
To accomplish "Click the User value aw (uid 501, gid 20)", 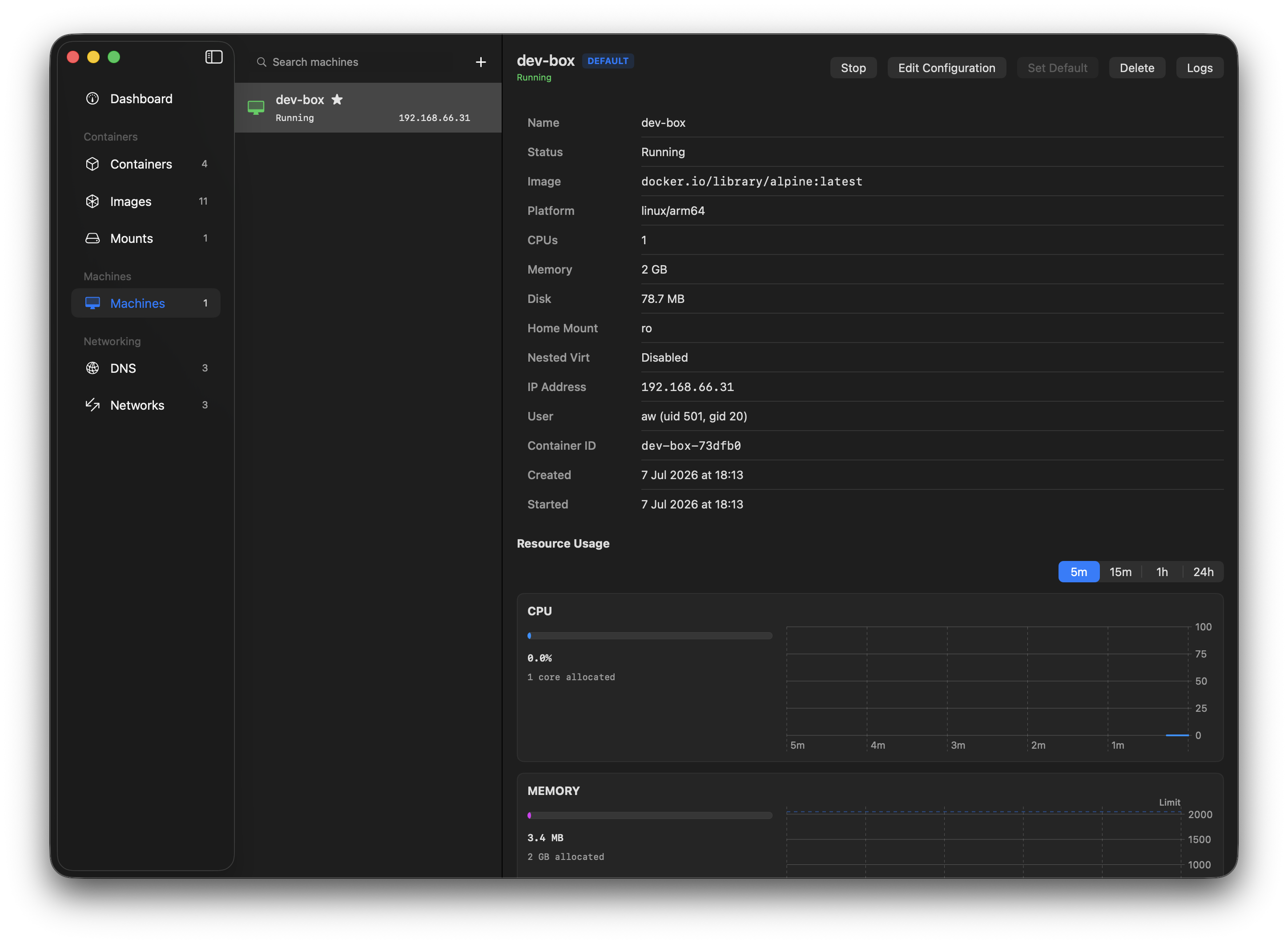I will click(x=694, y=416).
